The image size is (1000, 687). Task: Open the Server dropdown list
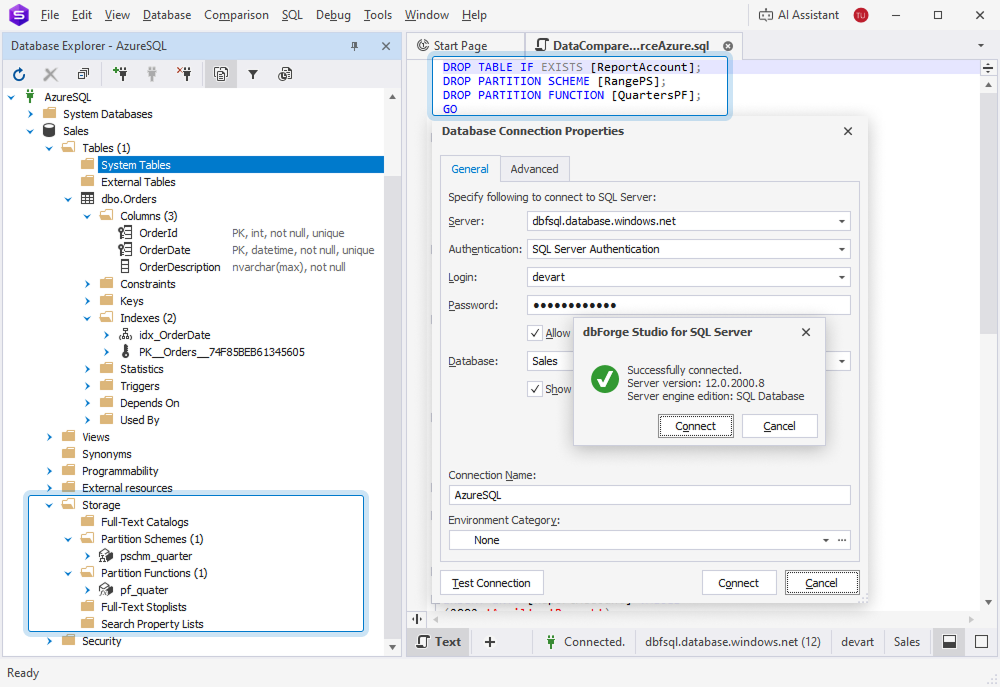843,221
